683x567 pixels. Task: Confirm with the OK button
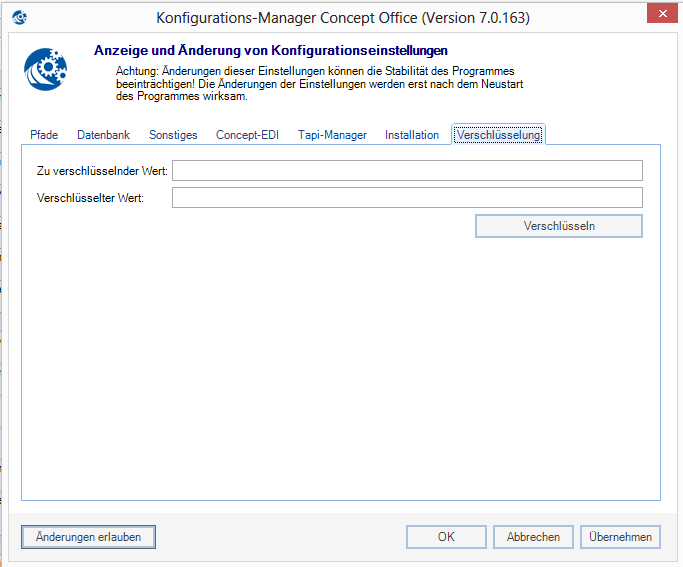(446, 537)
